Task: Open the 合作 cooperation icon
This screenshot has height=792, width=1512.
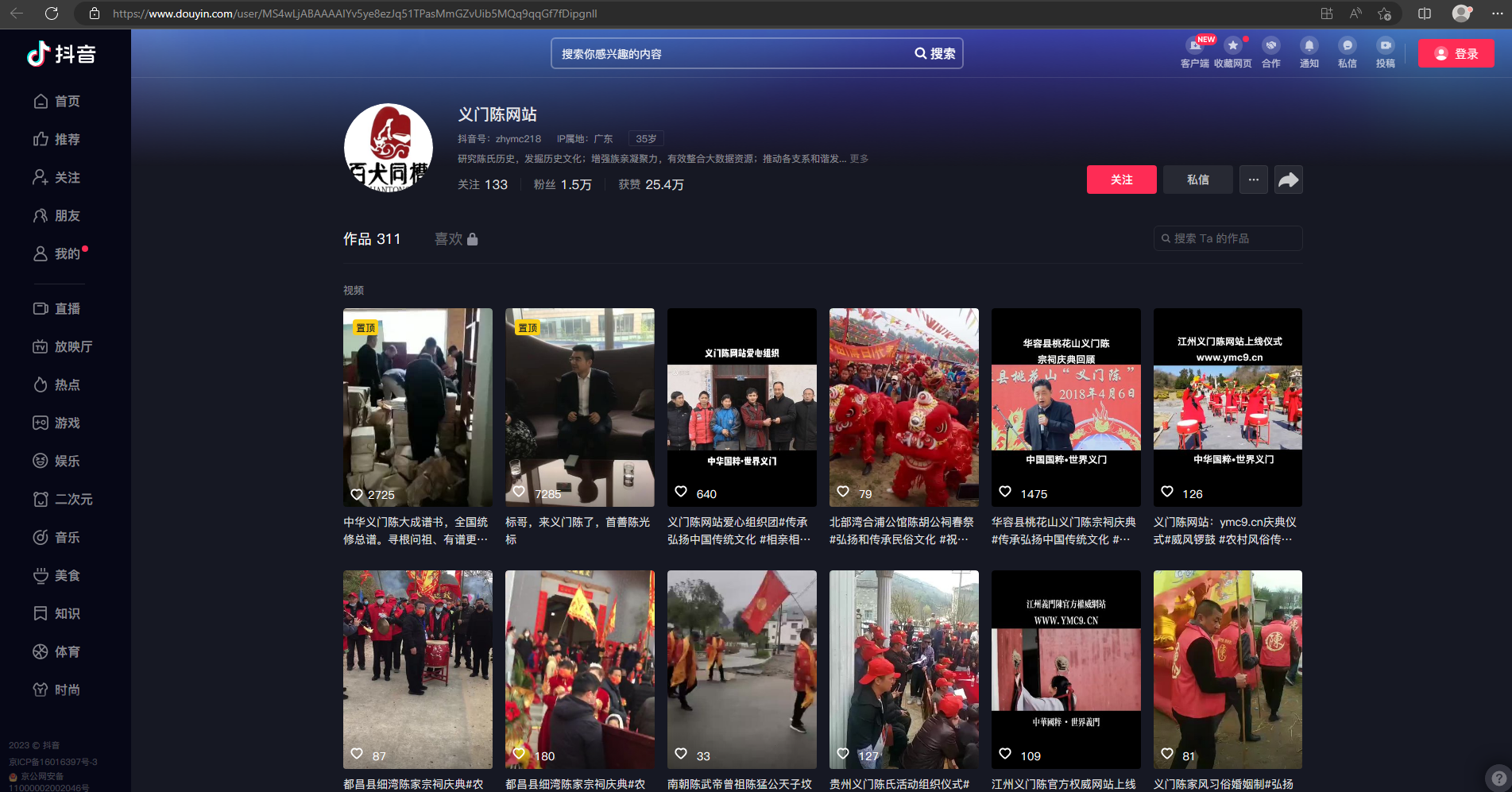Action: click(x=1270, y=46)
